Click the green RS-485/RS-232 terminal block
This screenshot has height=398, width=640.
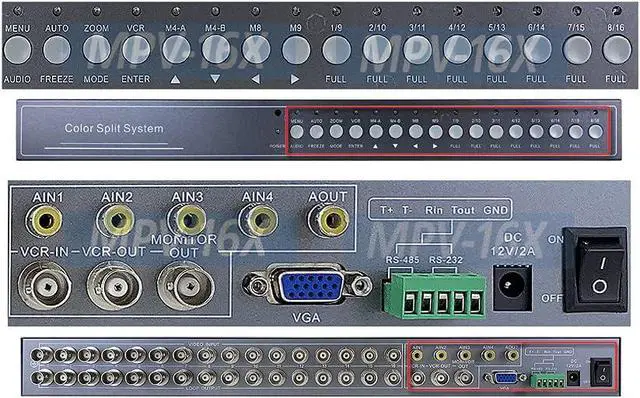[x=435, y=297]
